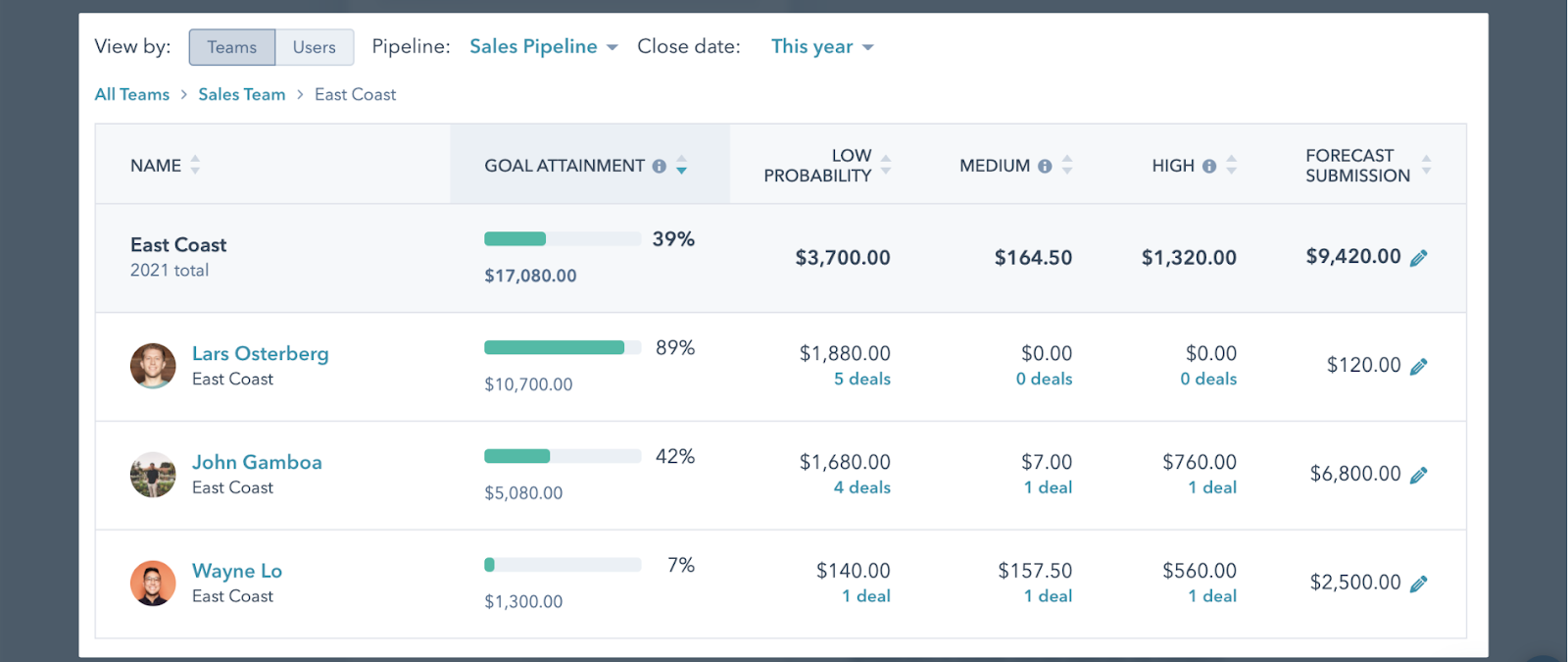Image resolution: width=1568 pixels, height=662 pixels.
Task: Go to All Teams breadcrumb
Action: click(132, 95)
